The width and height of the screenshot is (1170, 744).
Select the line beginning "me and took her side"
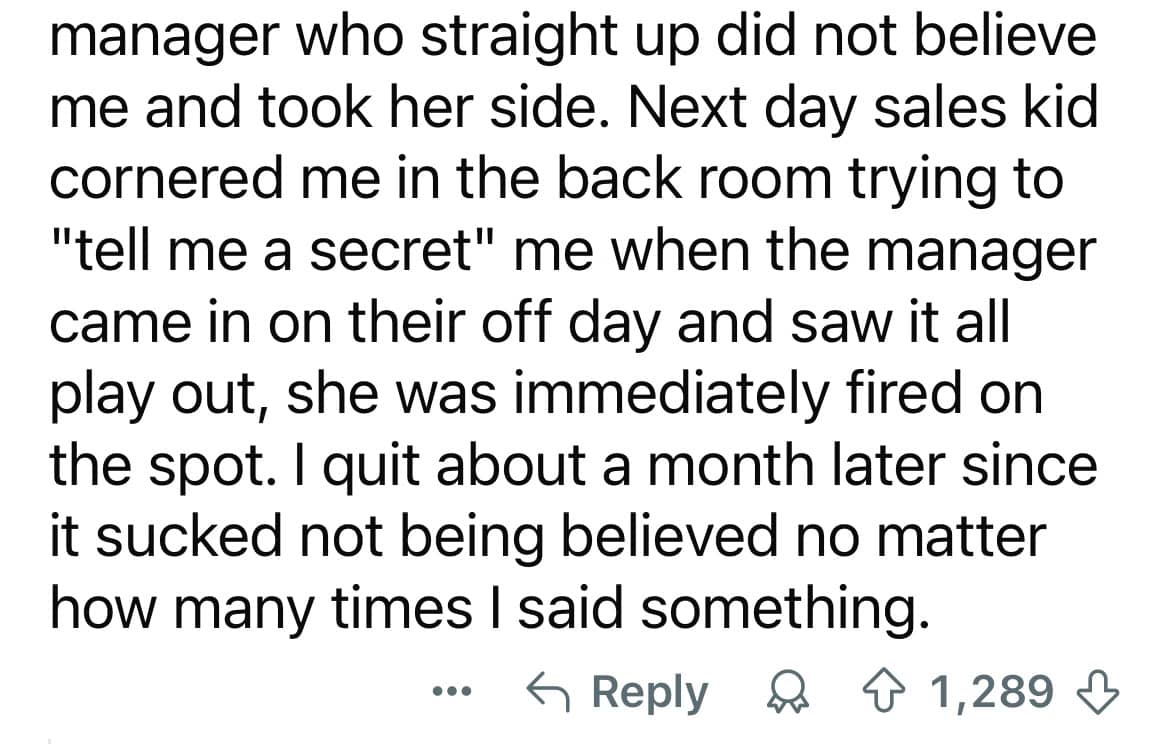[573, 108]
